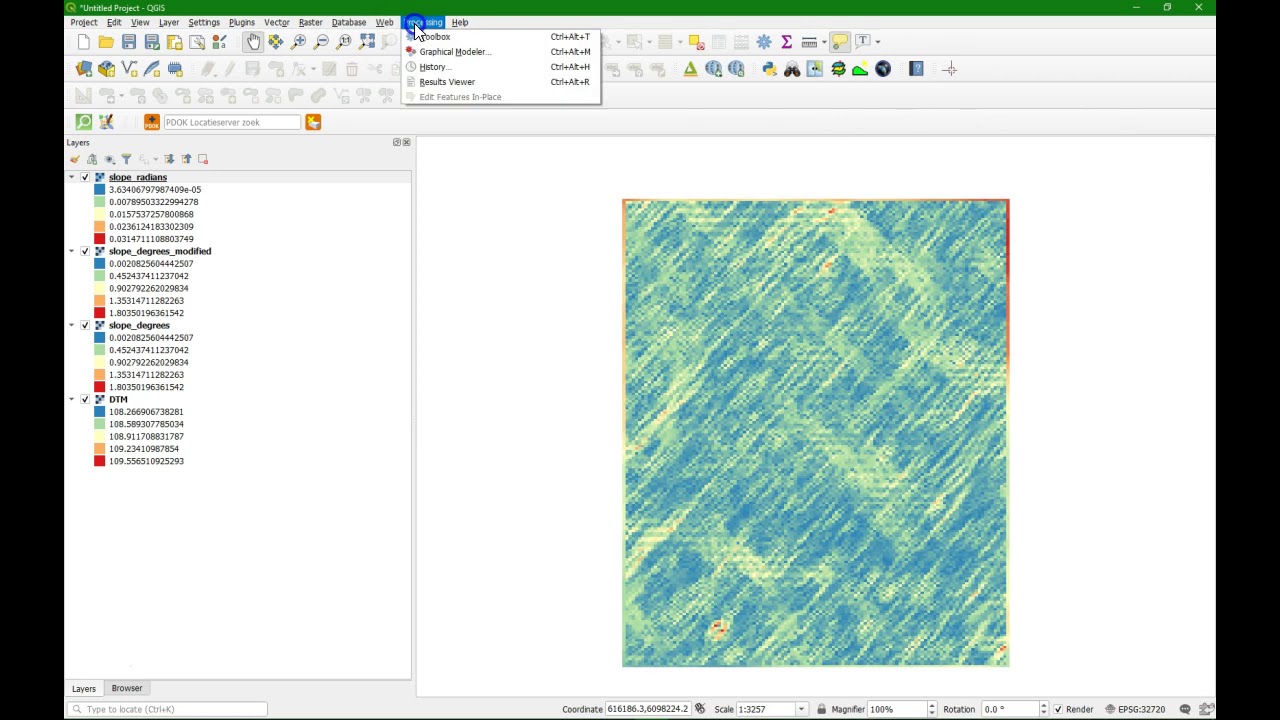Collapse the DTM layer legend
Image resolution: width=1280 pixels, height=720 pixels.
coord(72,399)
